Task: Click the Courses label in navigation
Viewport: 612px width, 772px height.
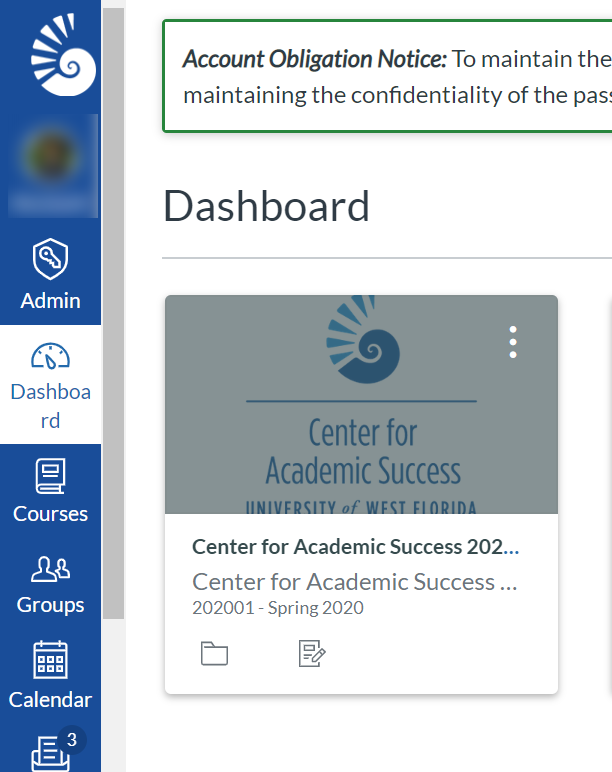Action: 50,514
